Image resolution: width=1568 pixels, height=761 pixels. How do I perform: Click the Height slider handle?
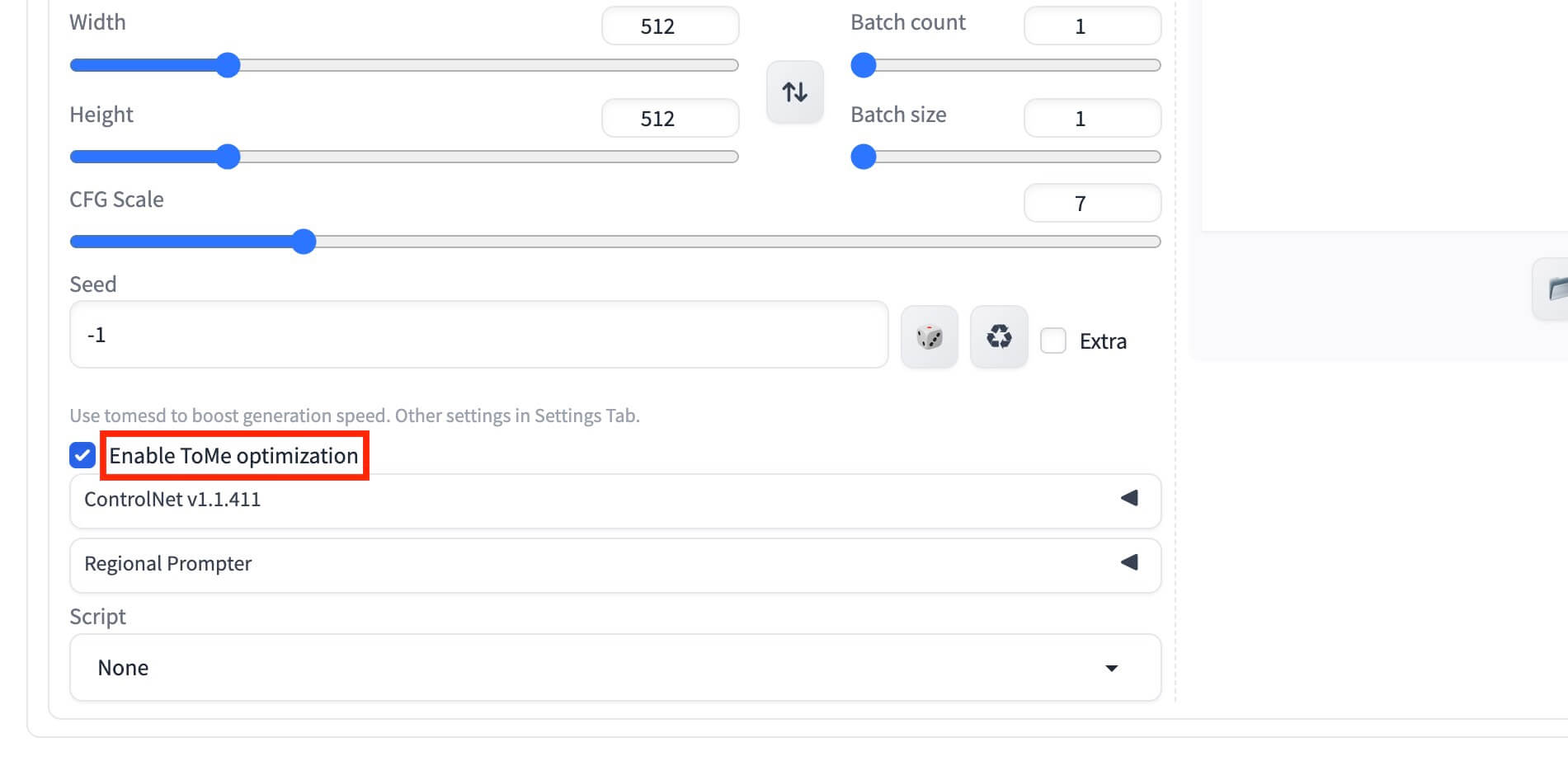(228, 157)
